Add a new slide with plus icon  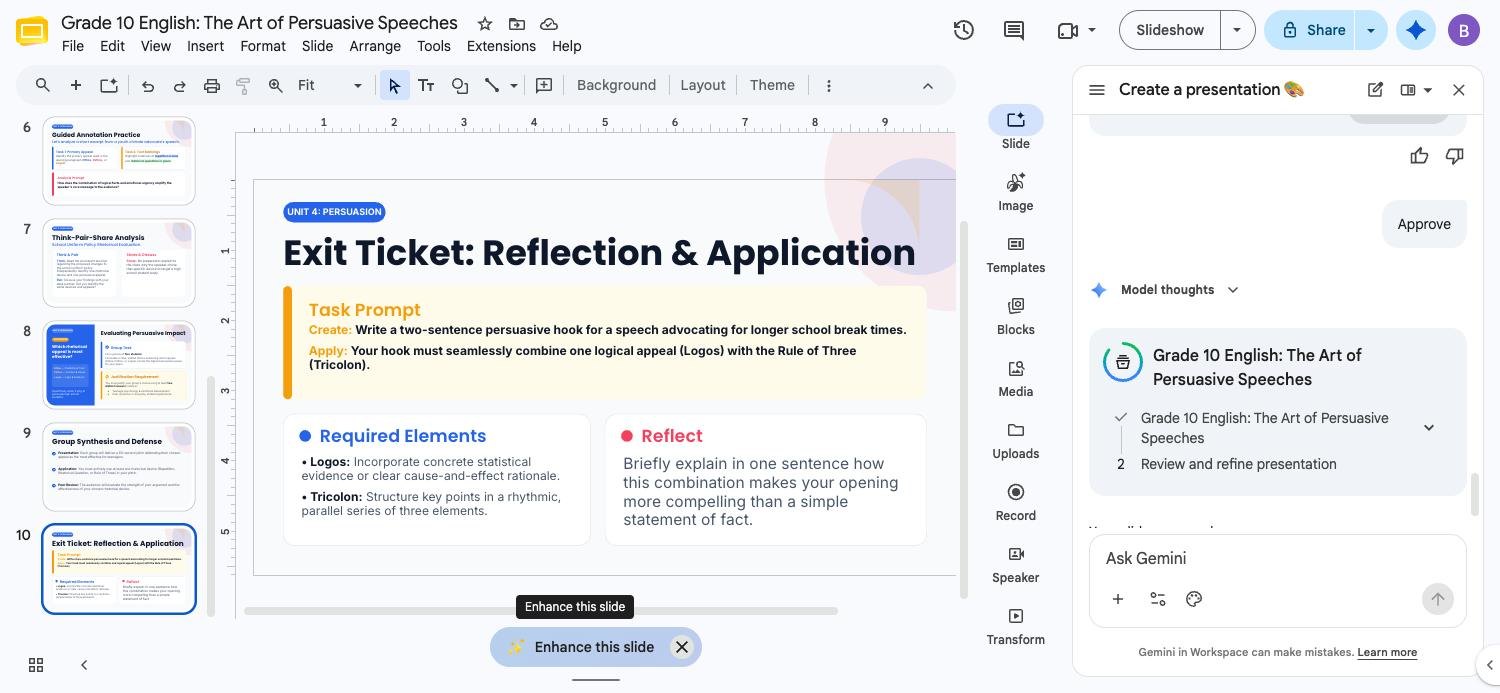coord(75,85)
